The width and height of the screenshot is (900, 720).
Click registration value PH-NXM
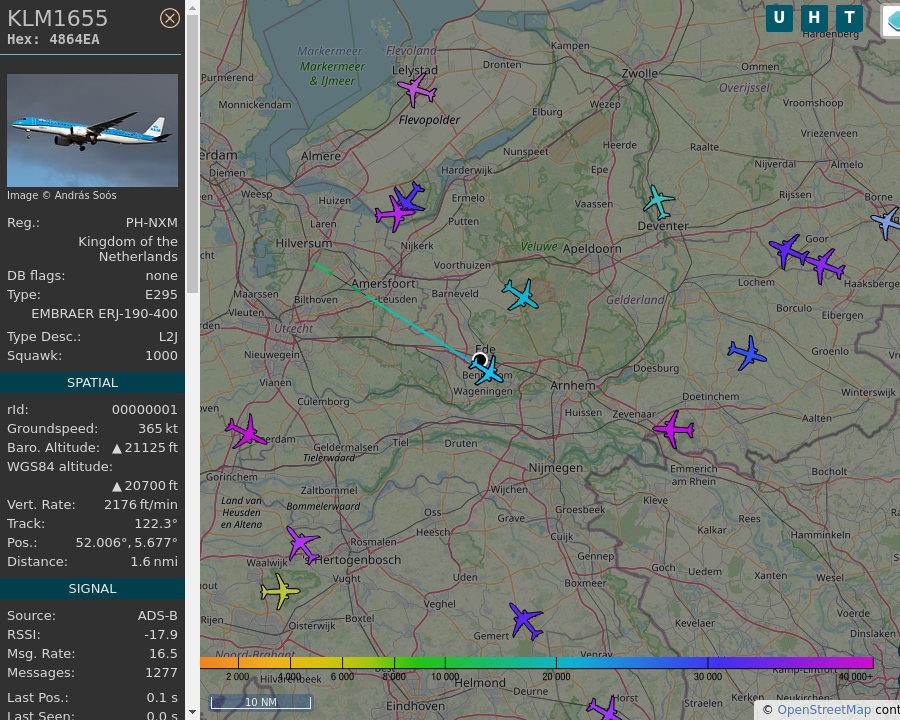click(152, 223)
